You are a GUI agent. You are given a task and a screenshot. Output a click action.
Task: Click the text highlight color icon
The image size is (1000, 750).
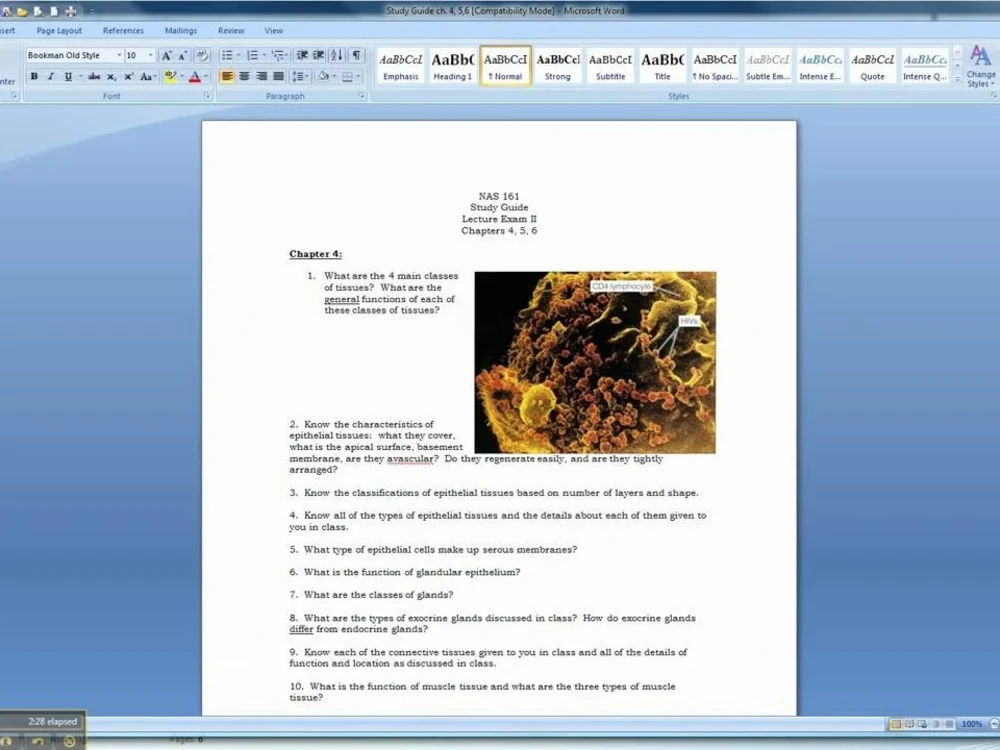170,77
